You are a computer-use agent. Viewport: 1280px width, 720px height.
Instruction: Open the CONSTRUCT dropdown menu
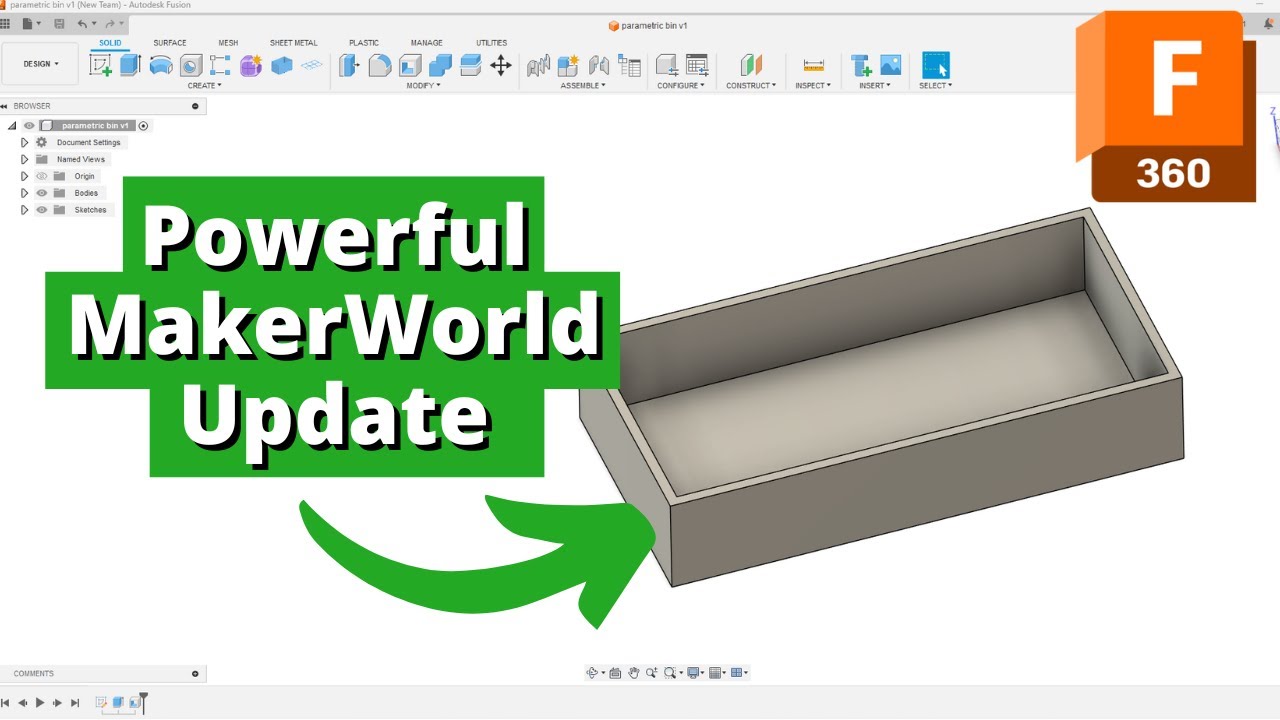pos(751,86)
